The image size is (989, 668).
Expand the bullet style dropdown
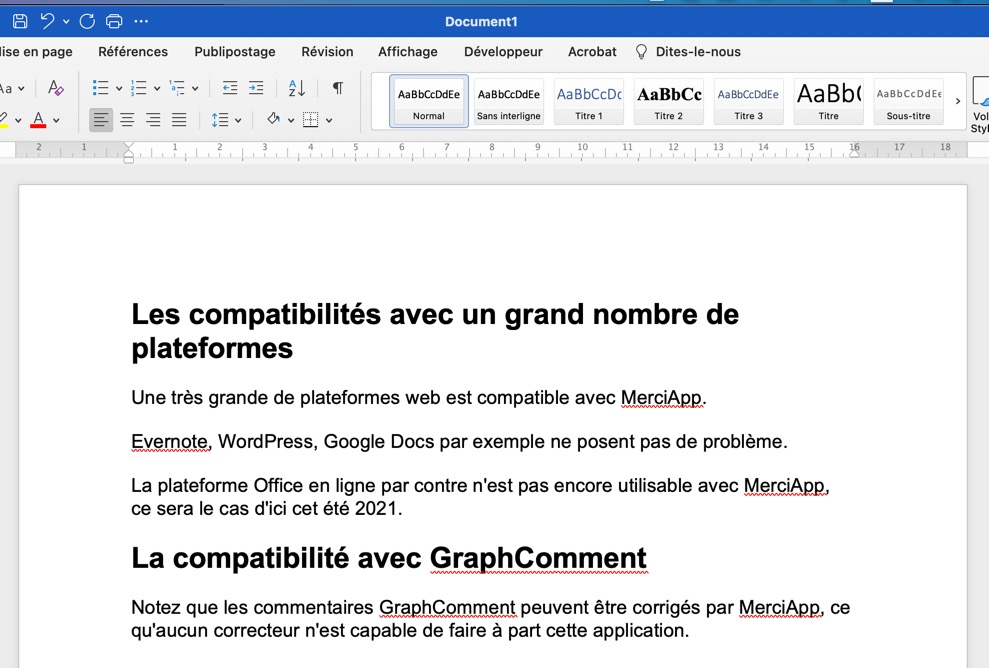[119, 88]
